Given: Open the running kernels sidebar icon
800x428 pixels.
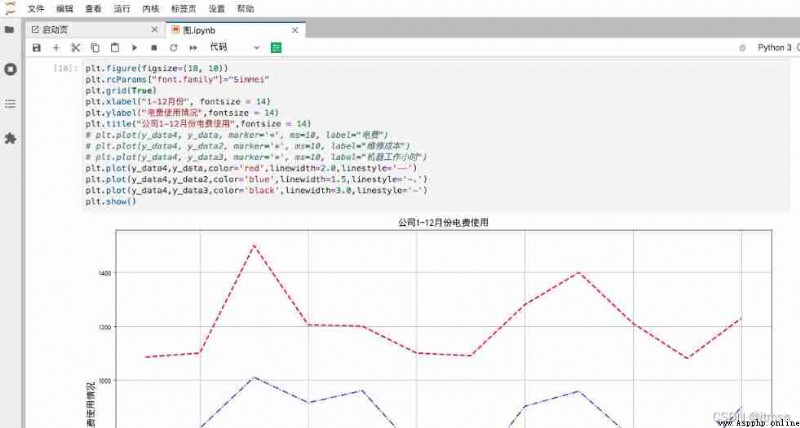Looking at the screenshot, I should pyautogui.click(x=10, y=69).
